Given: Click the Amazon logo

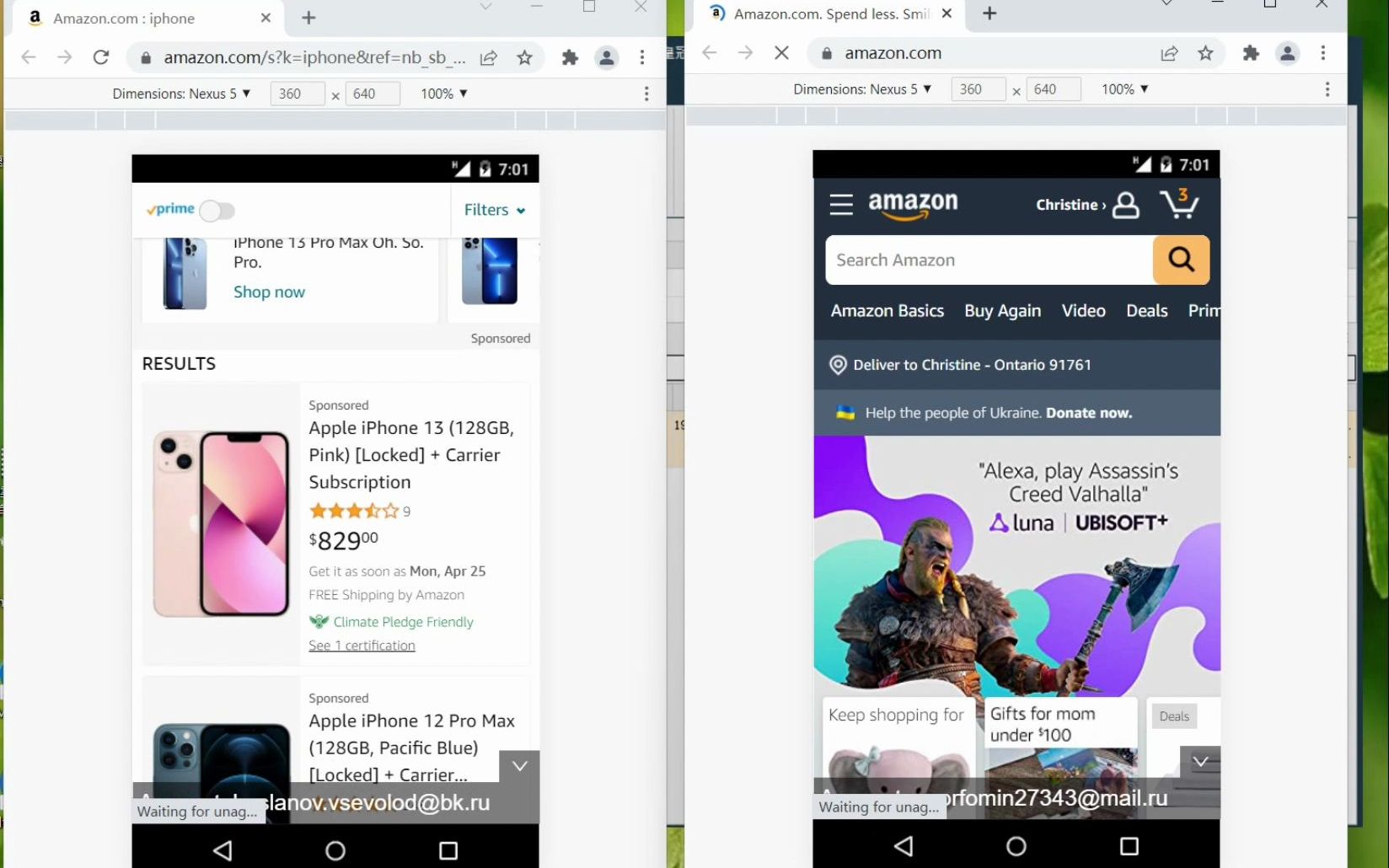Looking at the screenshot, I should point(913,205).
